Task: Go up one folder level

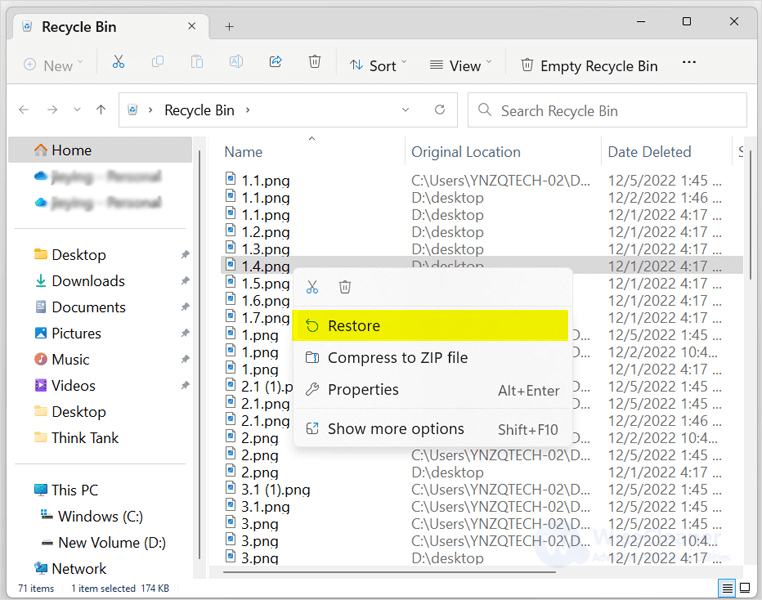Action: 101,110
